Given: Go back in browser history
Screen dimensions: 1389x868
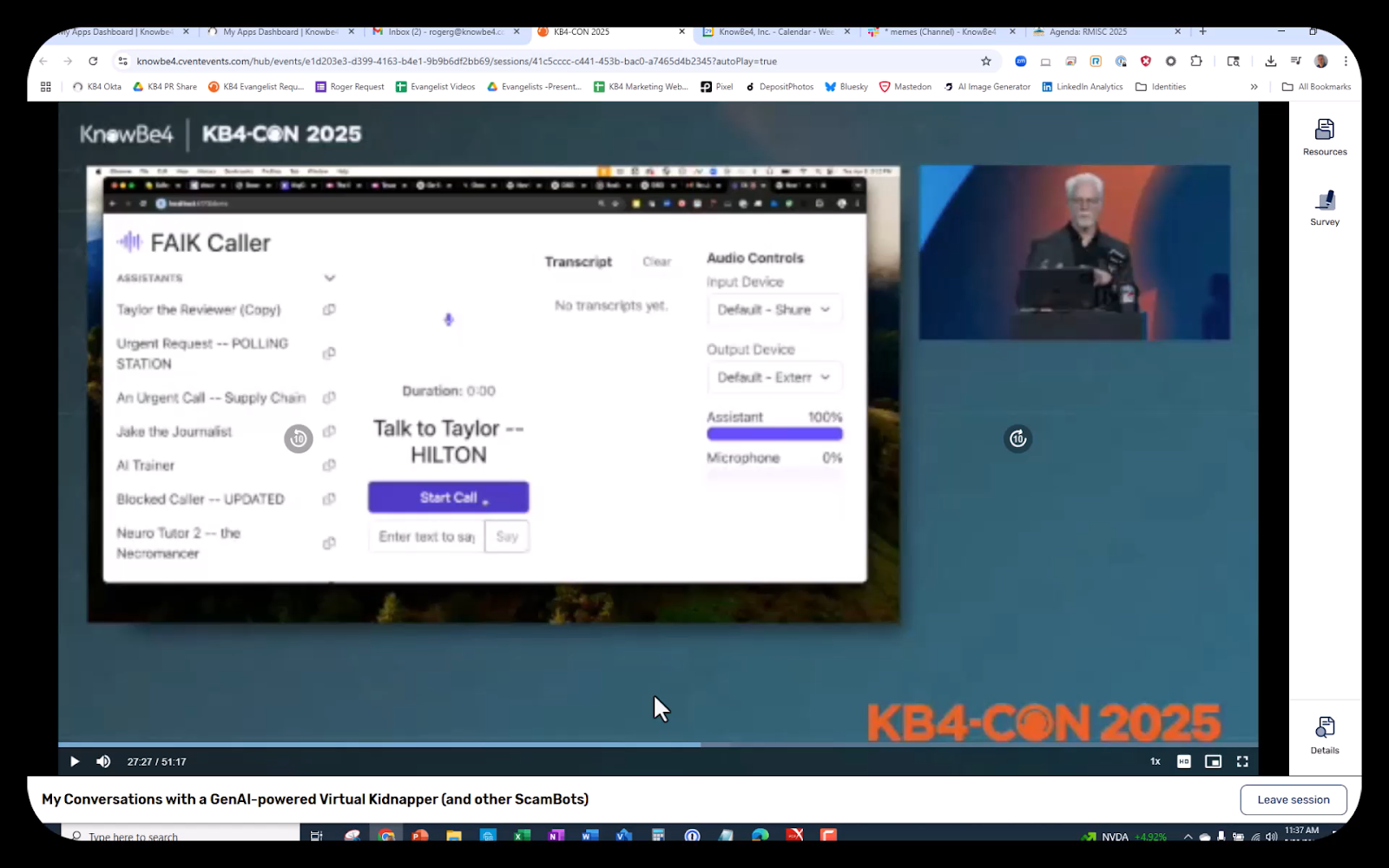Looking at the screenshot, I should tap(43, 61).
